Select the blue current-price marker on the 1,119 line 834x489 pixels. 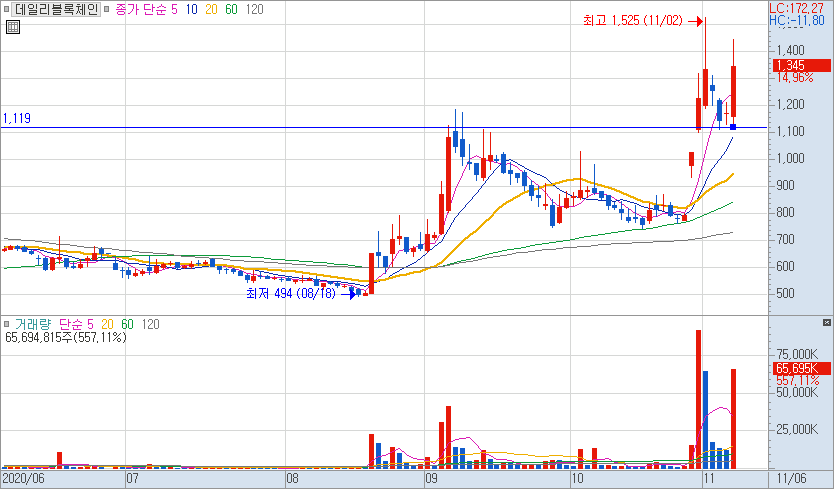pyautogui.click(x=733, y=127)
